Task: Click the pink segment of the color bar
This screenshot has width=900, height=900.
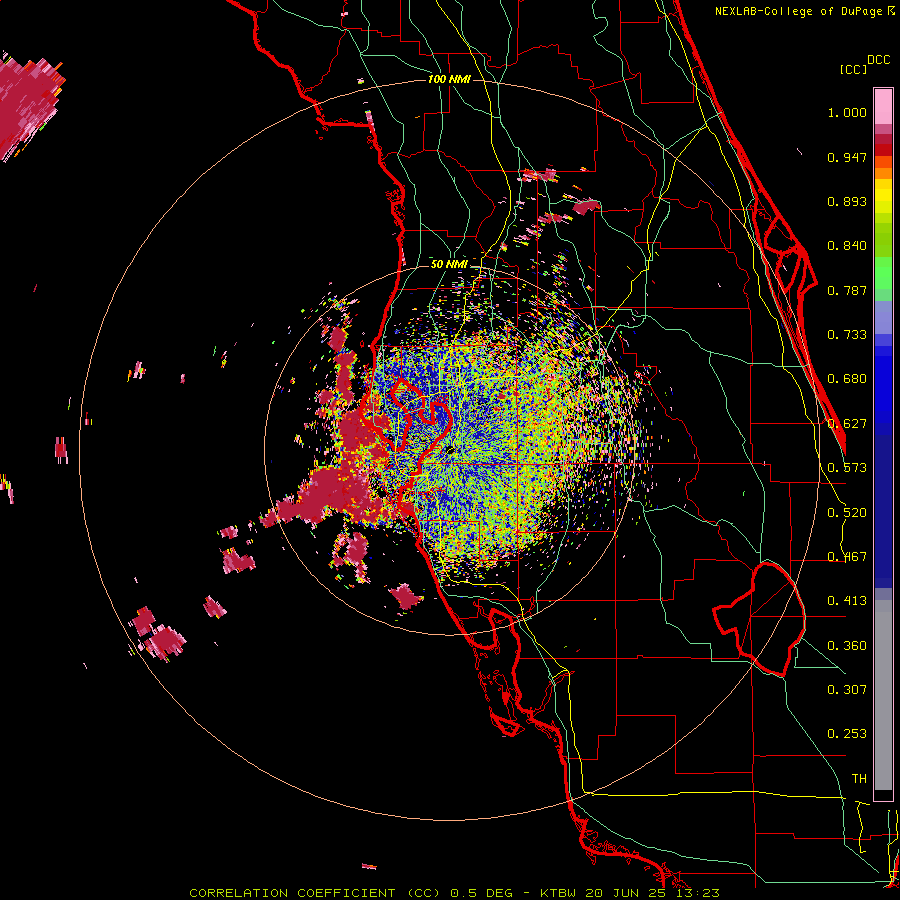Action: 883,107
